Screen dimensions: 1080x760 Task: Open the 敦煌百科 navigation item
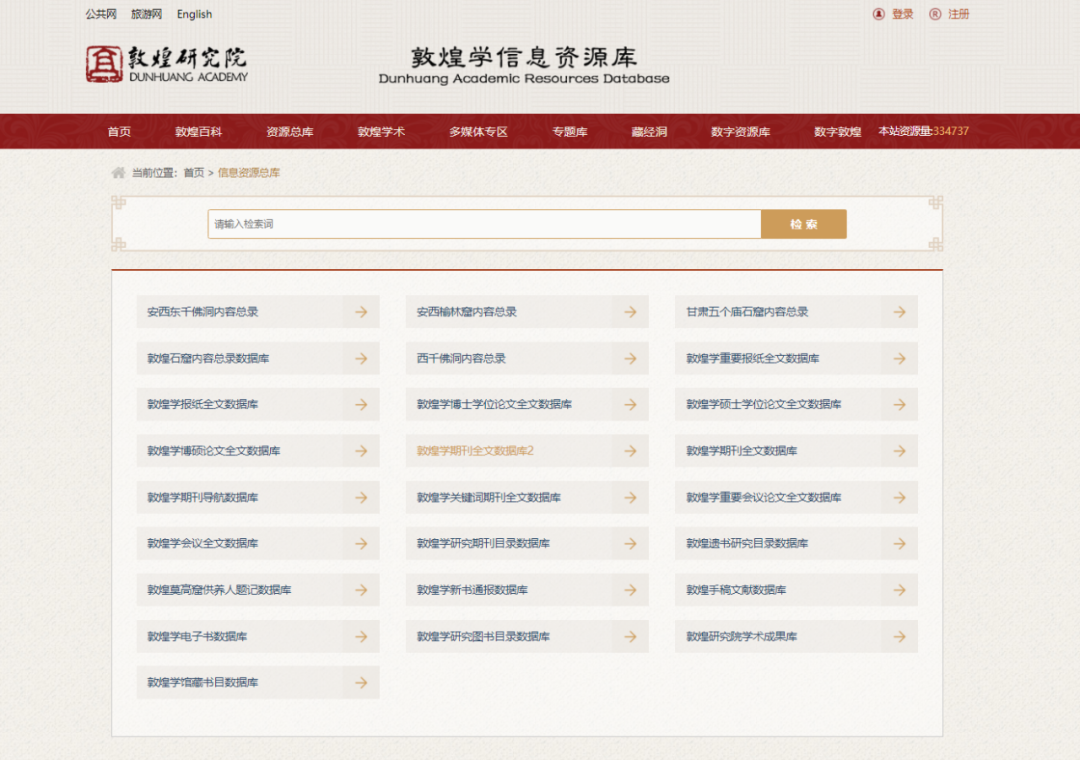(x=198, y=132)
